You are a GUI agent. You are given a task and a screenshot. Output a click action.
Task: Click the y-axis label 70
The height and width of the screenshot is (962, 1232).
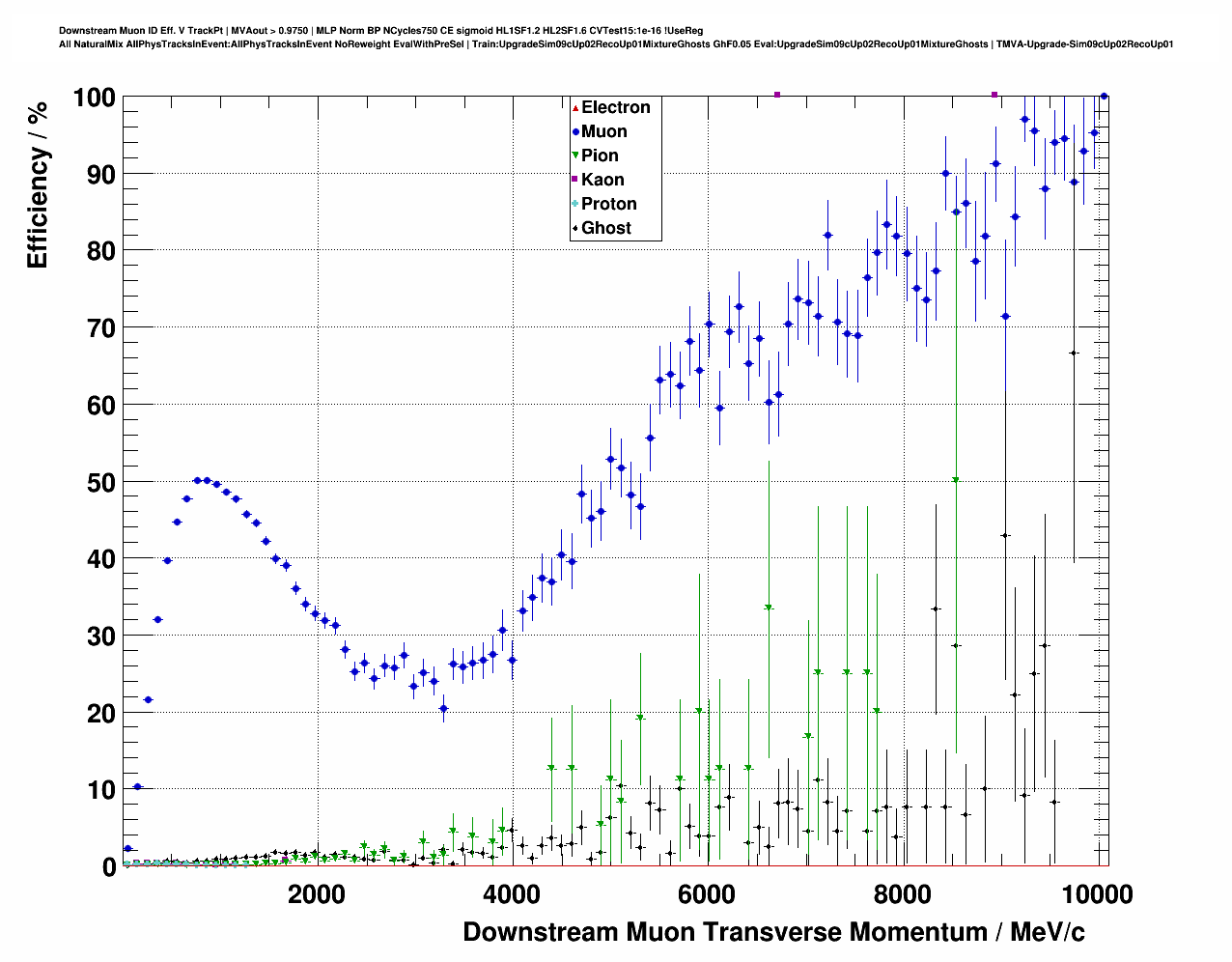[x=101, y=328]
